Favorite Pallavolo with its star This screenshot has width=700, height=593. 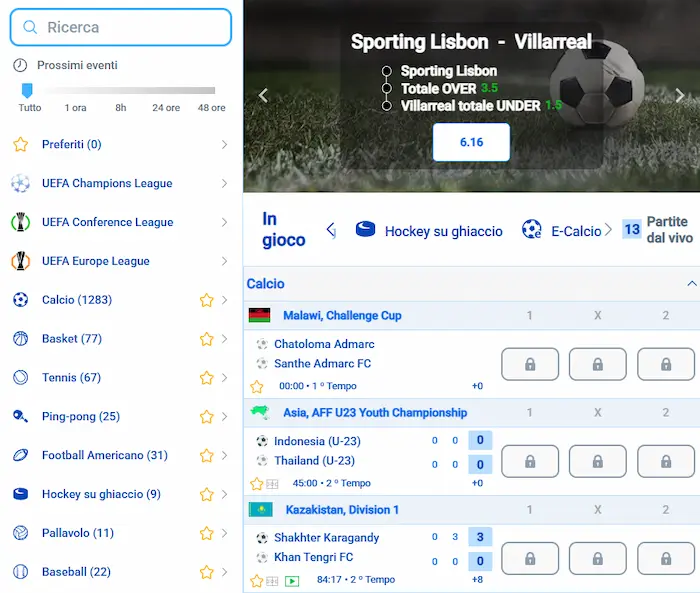(206, 533)
